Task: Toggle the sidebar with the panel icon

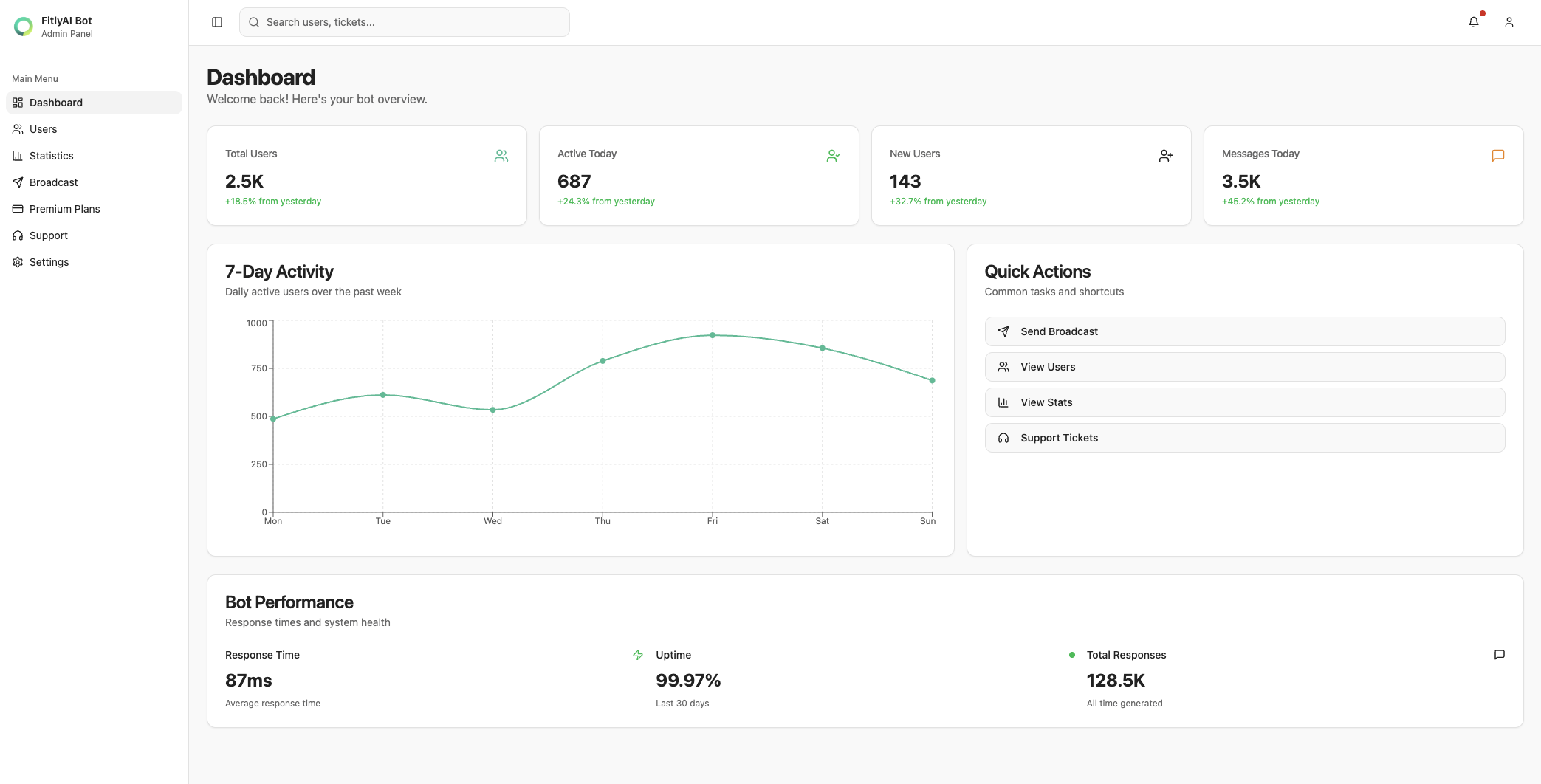Action: [217, 22]
